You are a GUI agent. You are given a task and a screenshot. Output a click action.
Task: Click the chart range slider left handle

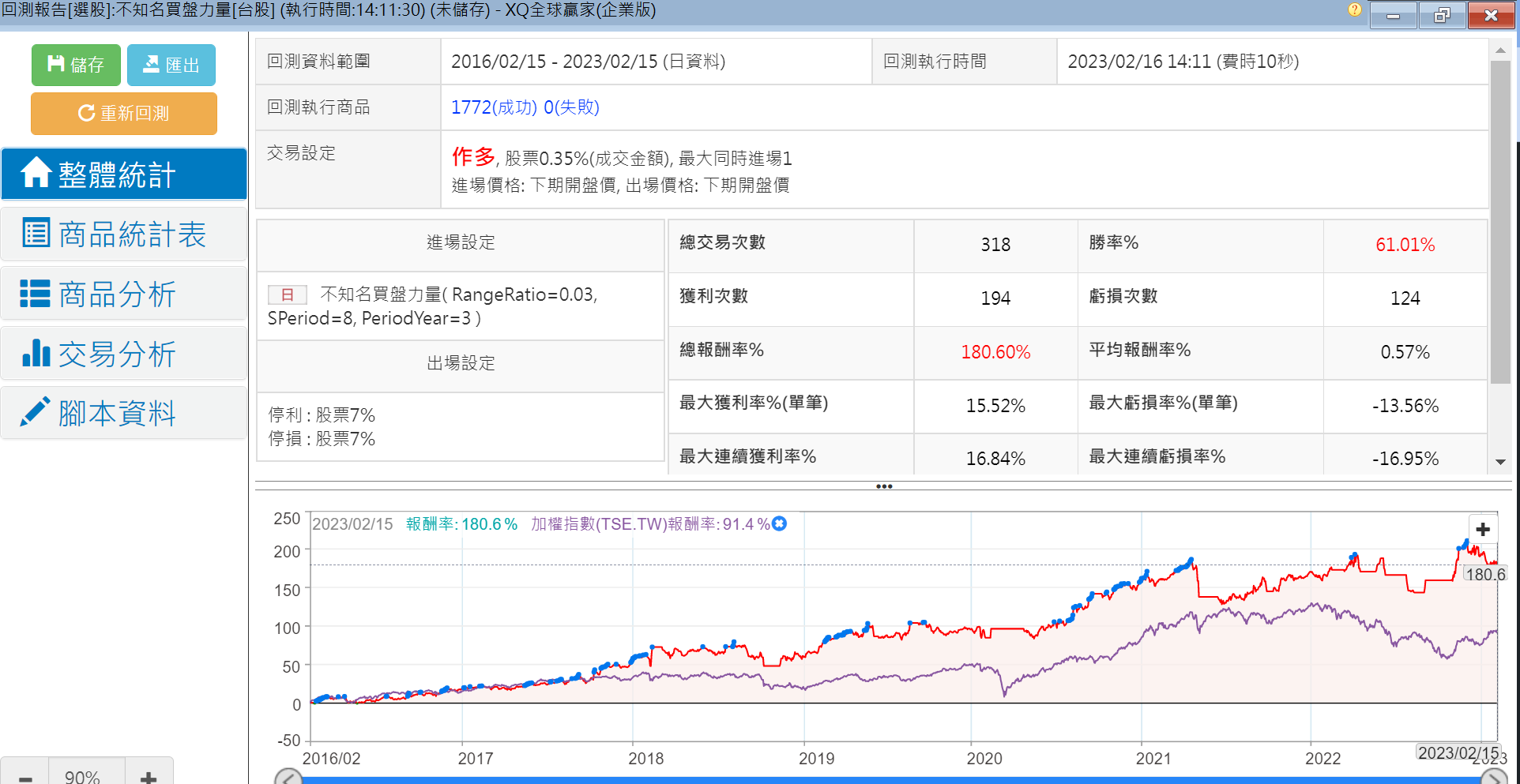coord(288,777)
